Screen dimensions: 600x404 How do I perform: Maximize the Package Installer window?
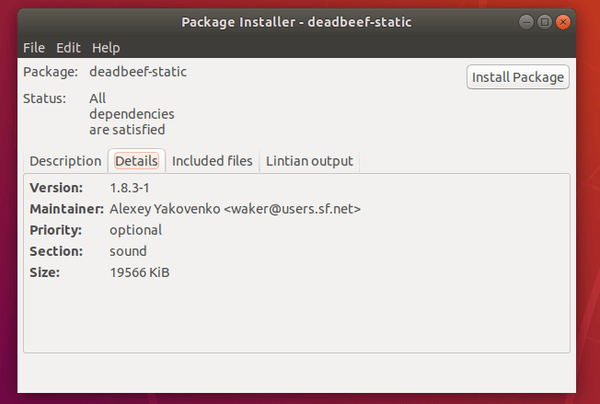[x=545, y=22]
